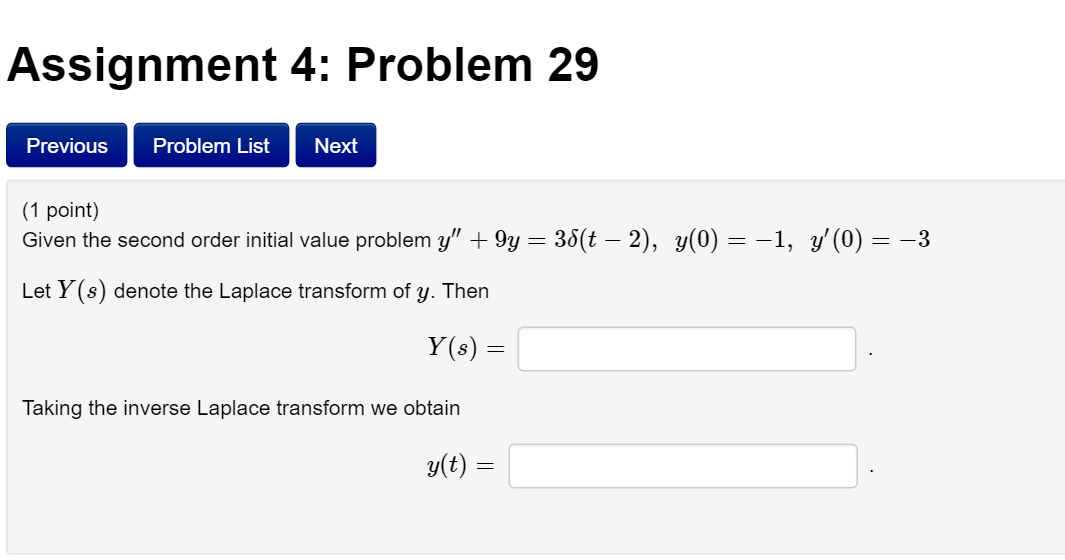Advance to the Next problem
This screenshot has width=1065, height=560.
pos(336,145)
